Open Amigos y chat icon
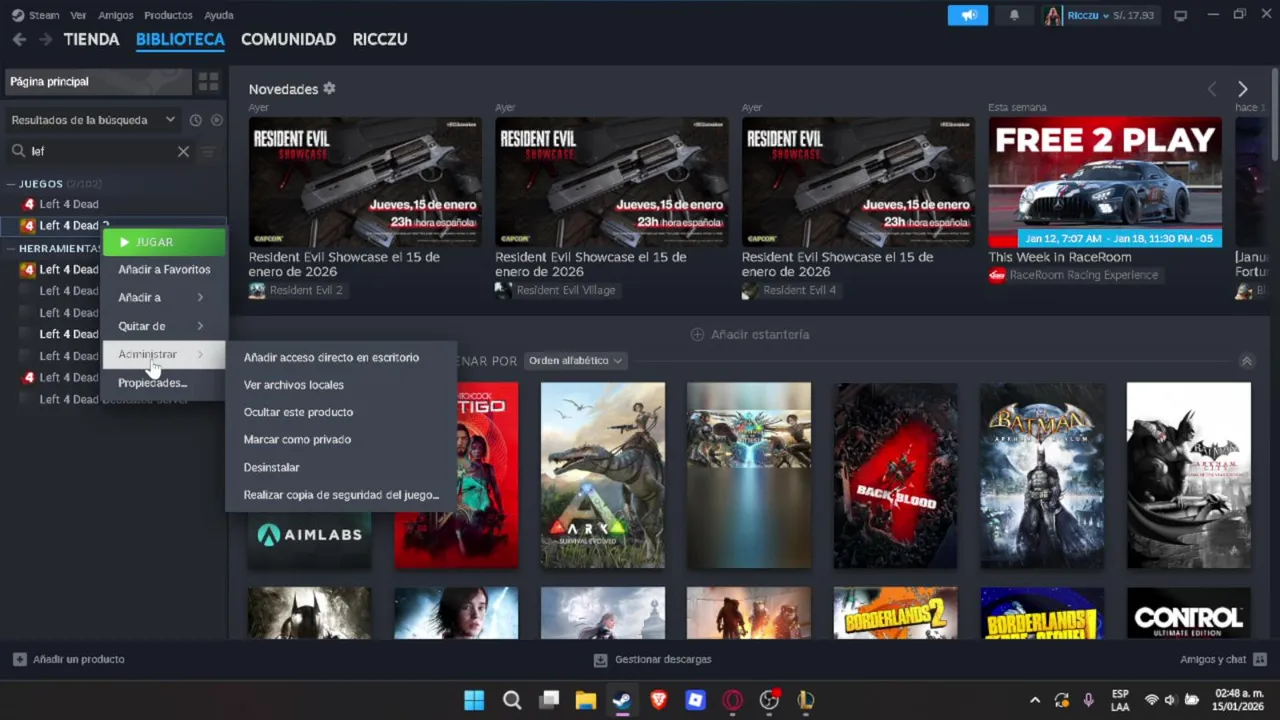The image size is (1280, 720). [x=1259, y=659]
